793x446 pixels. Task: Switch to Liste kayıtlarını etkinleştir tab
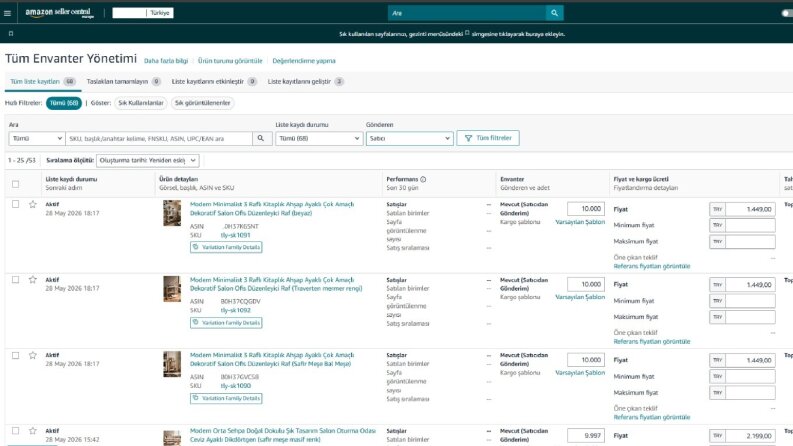(214, 81)
